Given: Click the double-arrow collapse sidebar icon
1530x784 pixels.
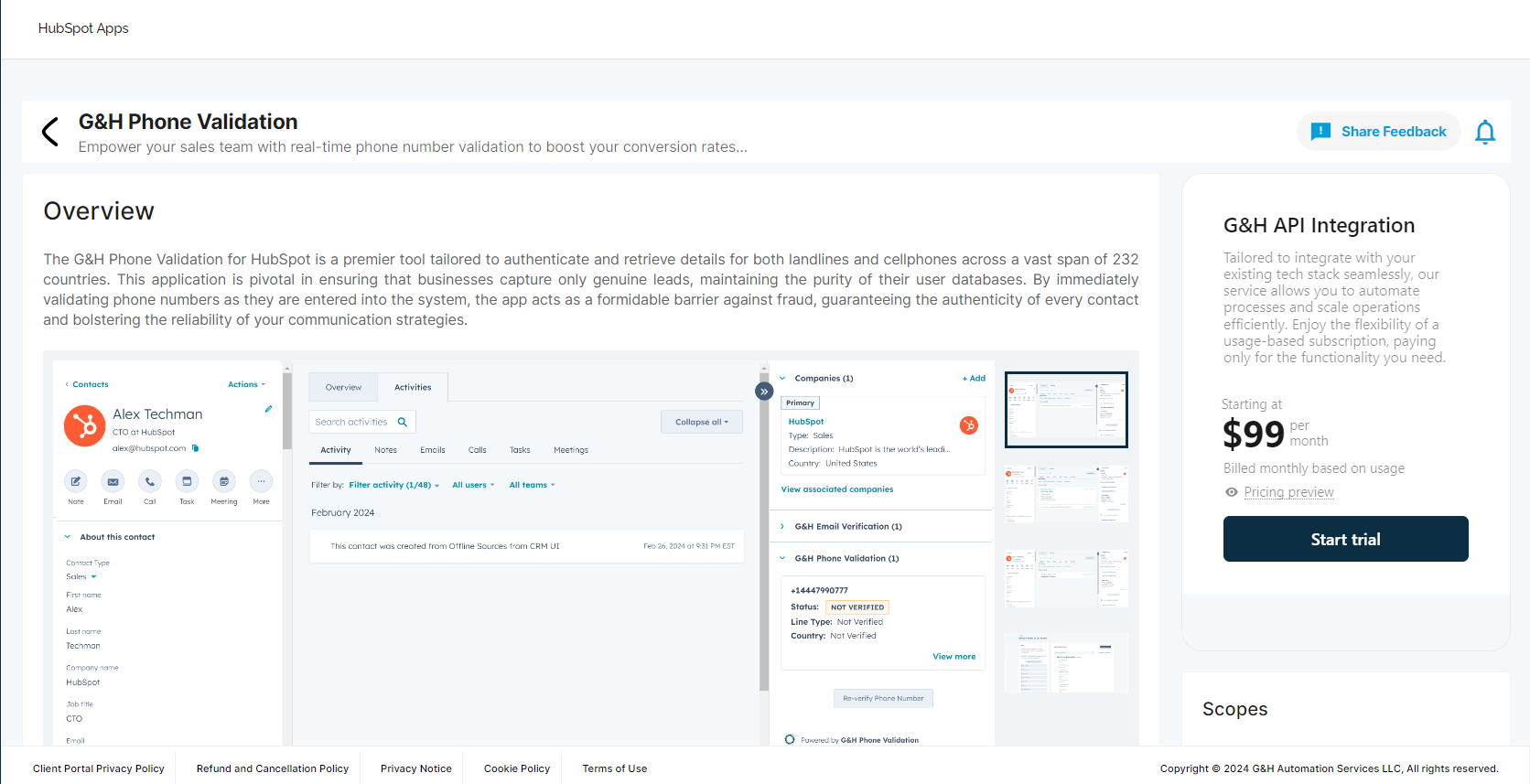Looking at the screenshot, I should pos(764,392).
